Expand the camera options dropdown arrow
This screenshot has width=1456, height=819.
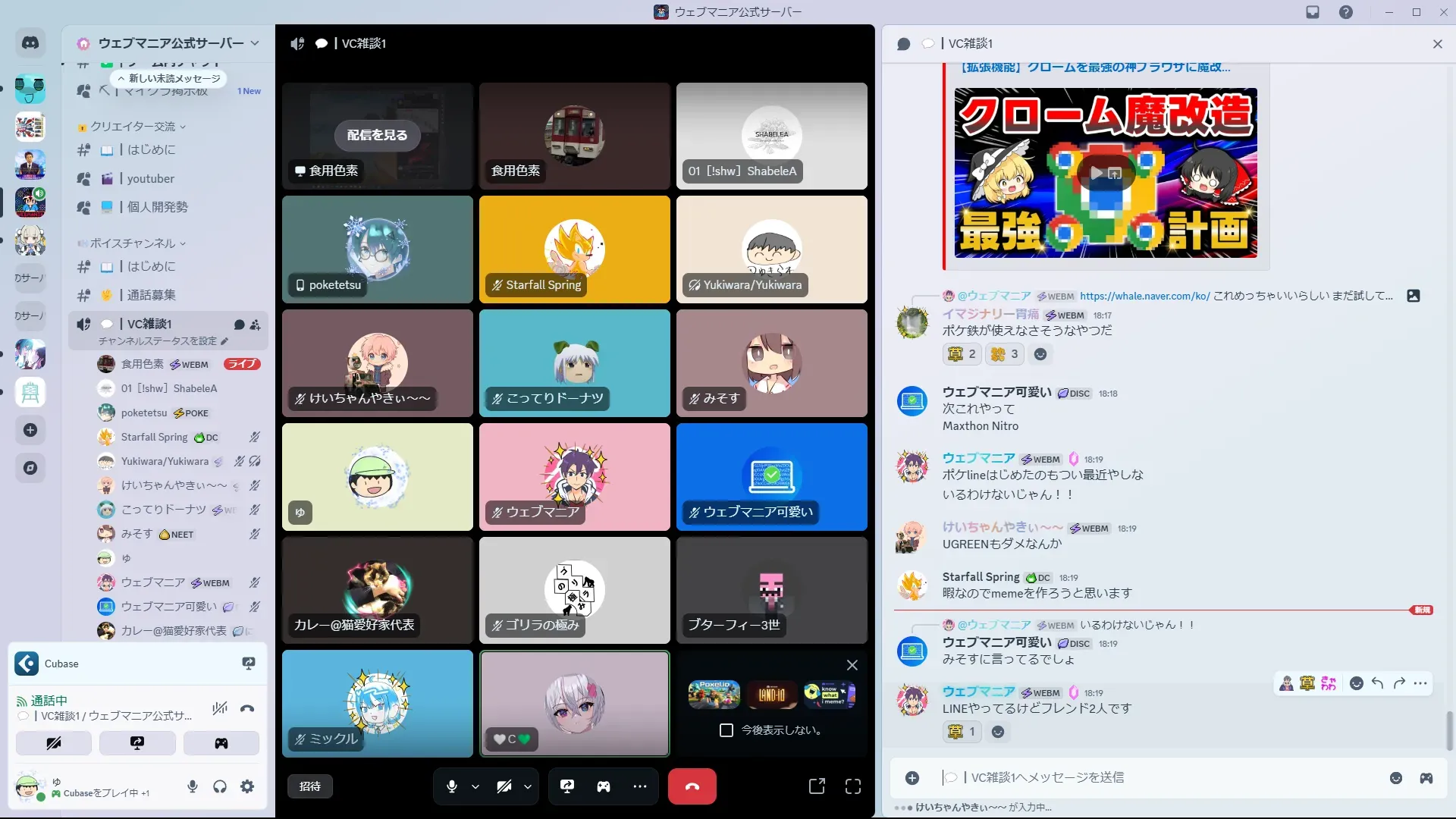[528, 786]
